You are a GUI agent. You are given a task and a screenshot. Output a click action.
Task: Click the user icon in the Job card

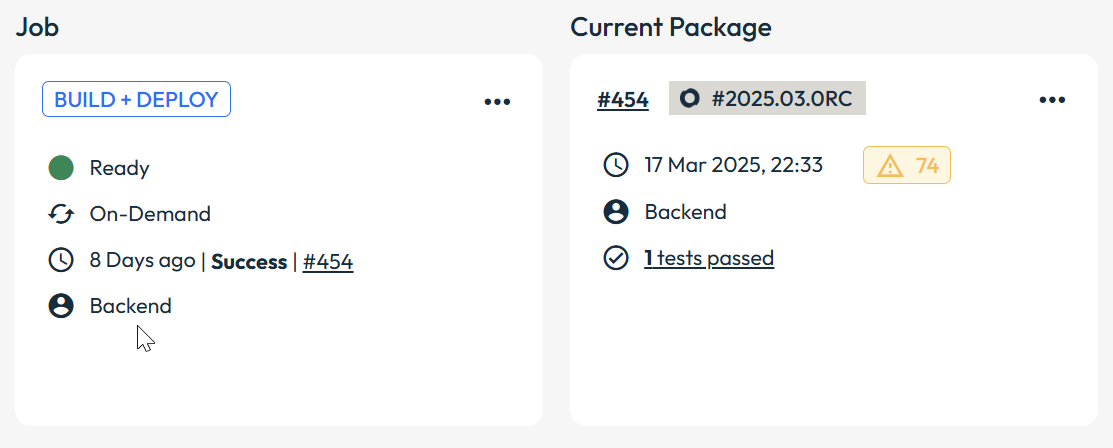61,306
